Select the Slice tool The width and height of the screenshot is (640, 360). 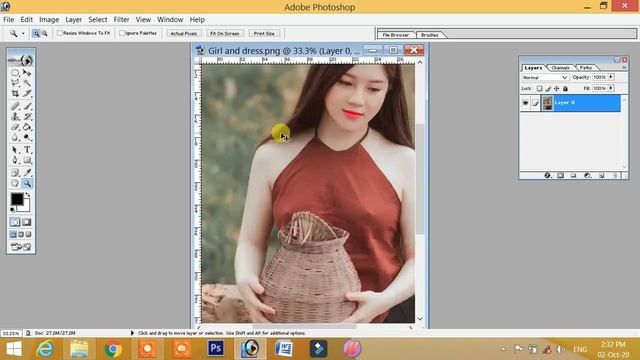27,93
